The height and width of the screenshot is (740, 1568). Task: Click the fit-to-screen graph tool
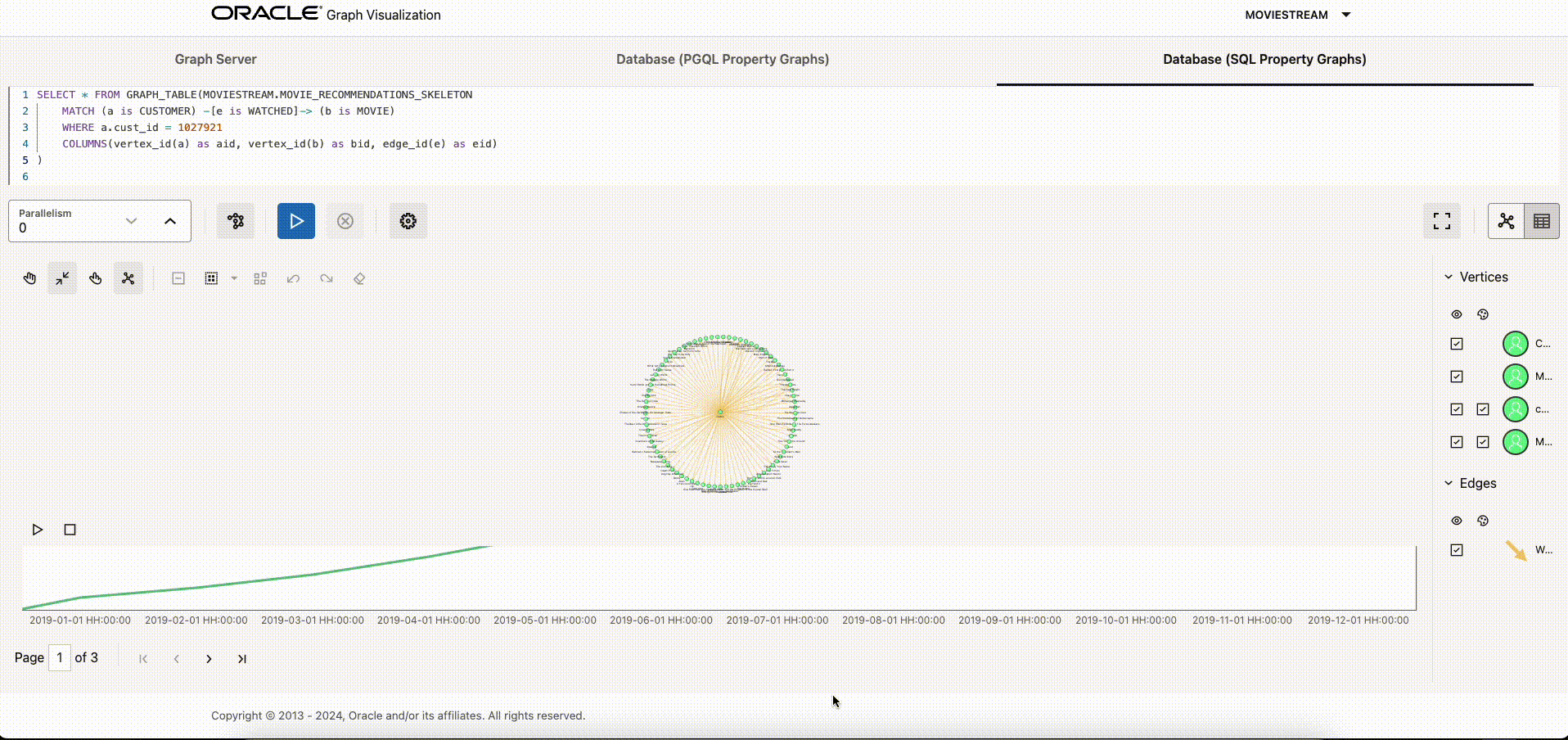click(x=62, y=278)
